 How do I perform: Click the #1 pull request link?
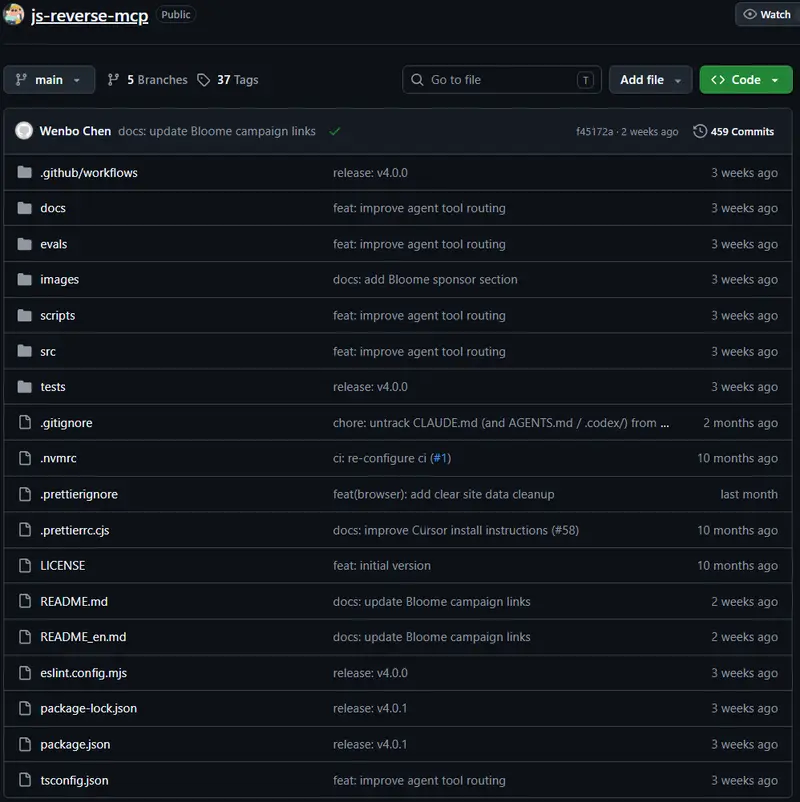[440, 458]
